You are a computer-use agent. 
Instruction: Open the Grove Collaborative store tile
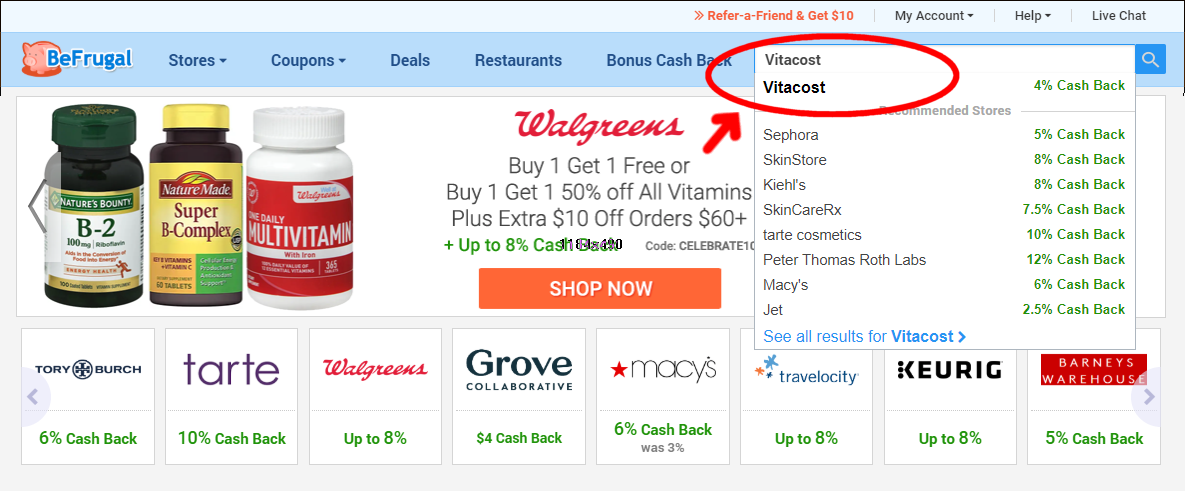click(x=519, y=396)
